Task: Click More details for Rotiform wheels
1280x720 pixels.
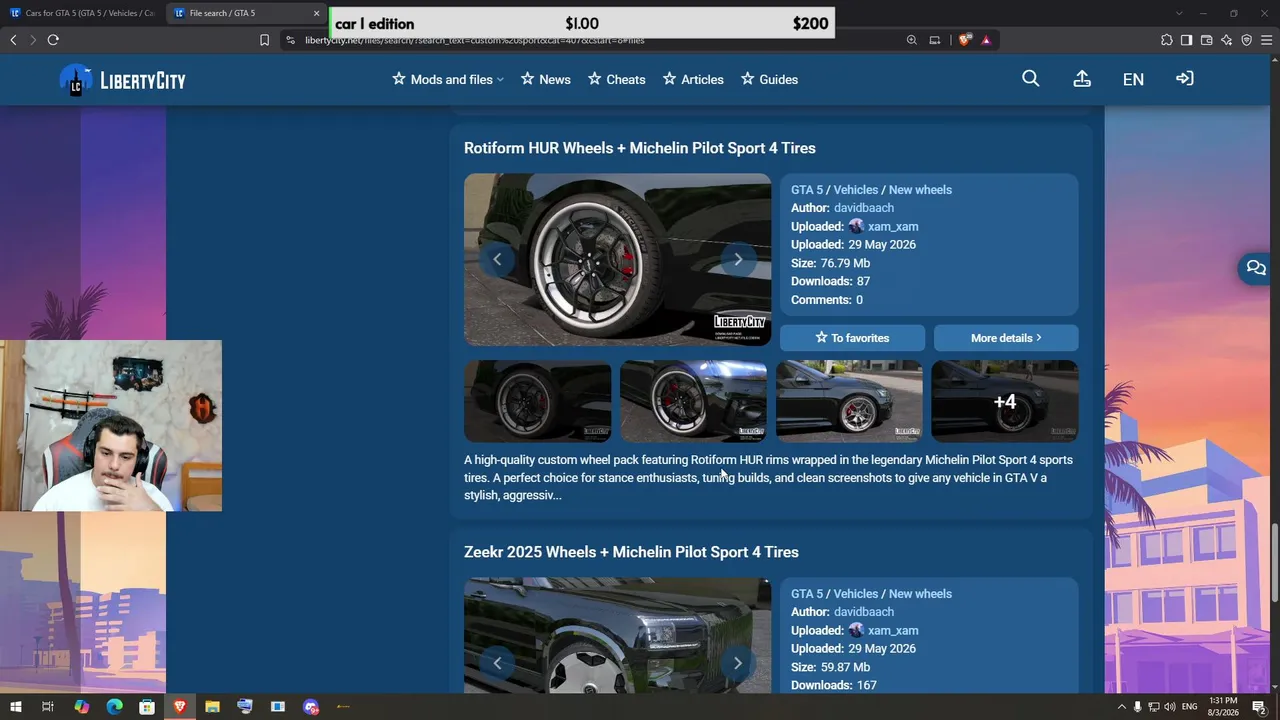Action: (x=1006, y=338)
